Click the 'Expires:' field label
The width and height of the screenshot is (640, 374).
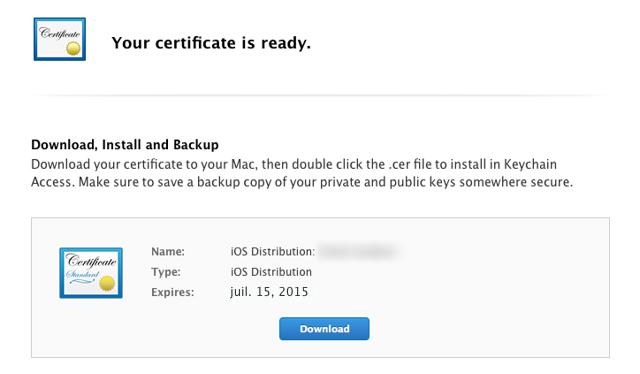point(173,292)
